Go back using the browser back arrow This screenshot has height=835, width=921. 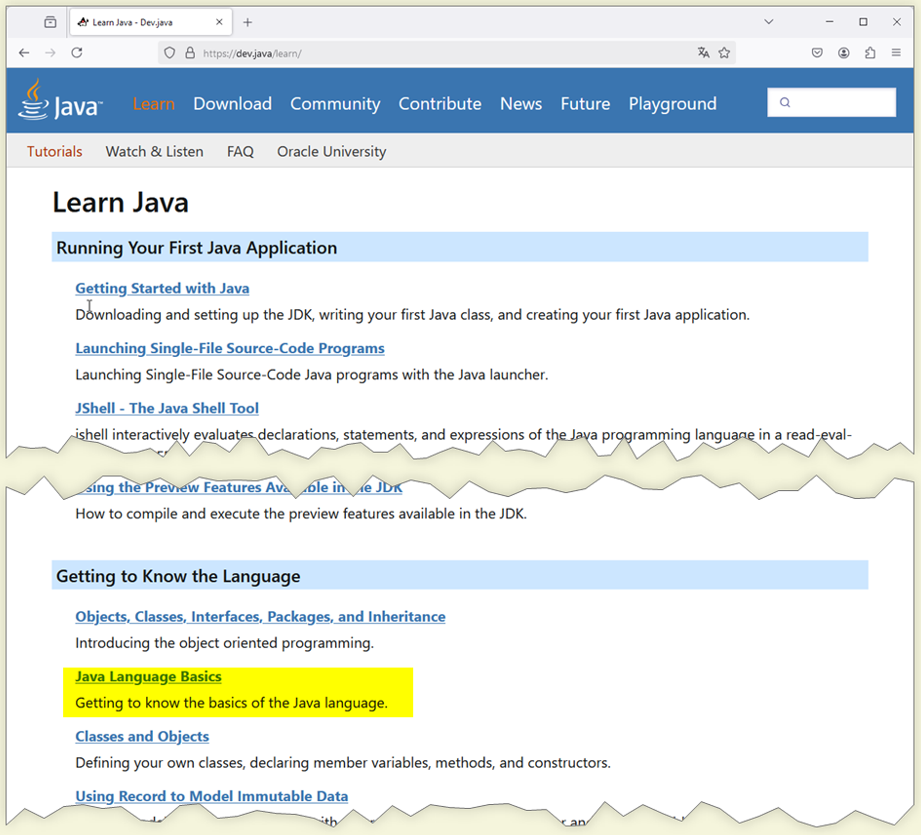[x=24, y=53]
